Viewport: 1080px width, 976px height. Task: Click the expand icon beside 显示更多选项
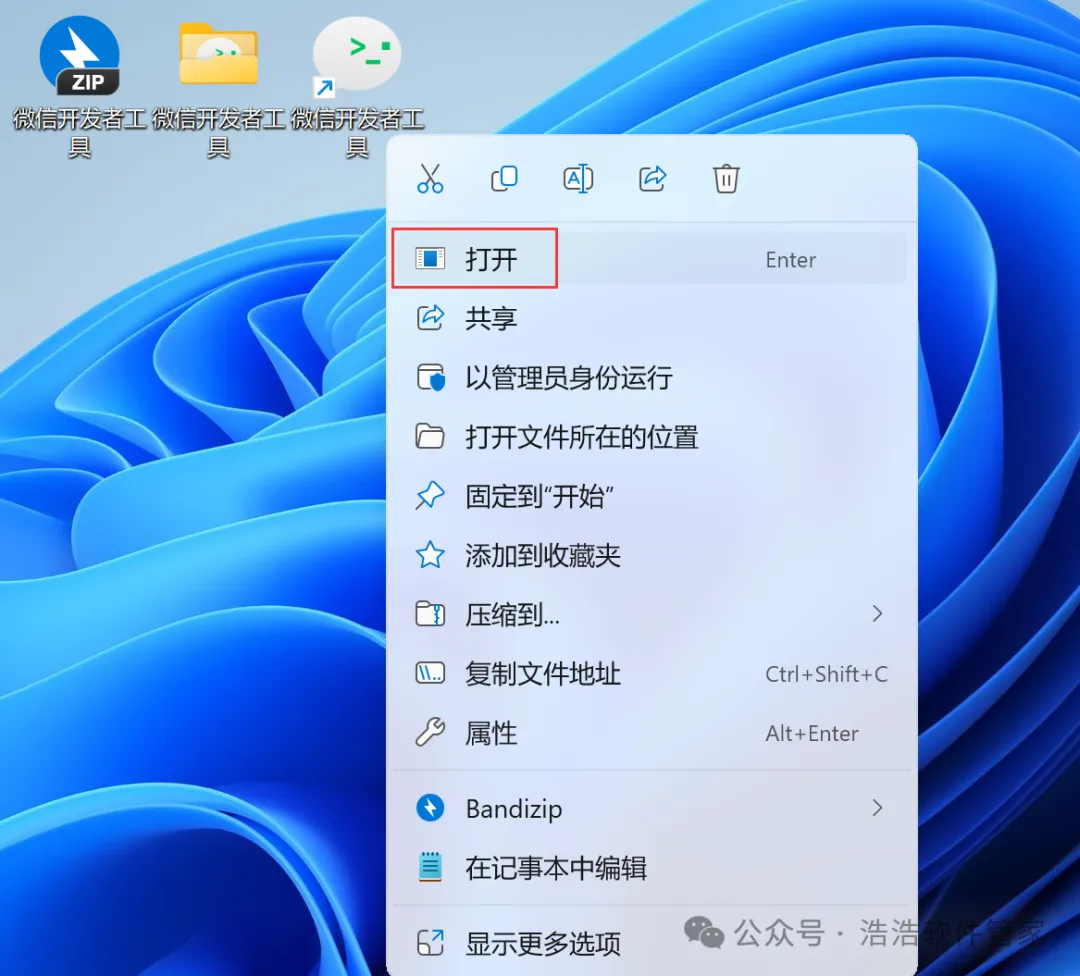[x=430, y=942]
